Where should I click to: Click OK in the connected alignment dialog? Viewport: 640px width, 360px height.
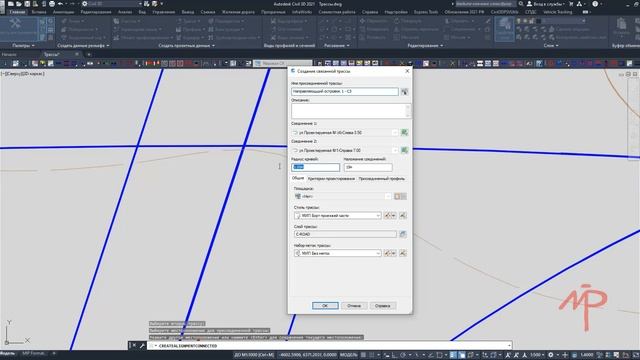(325, 306)
